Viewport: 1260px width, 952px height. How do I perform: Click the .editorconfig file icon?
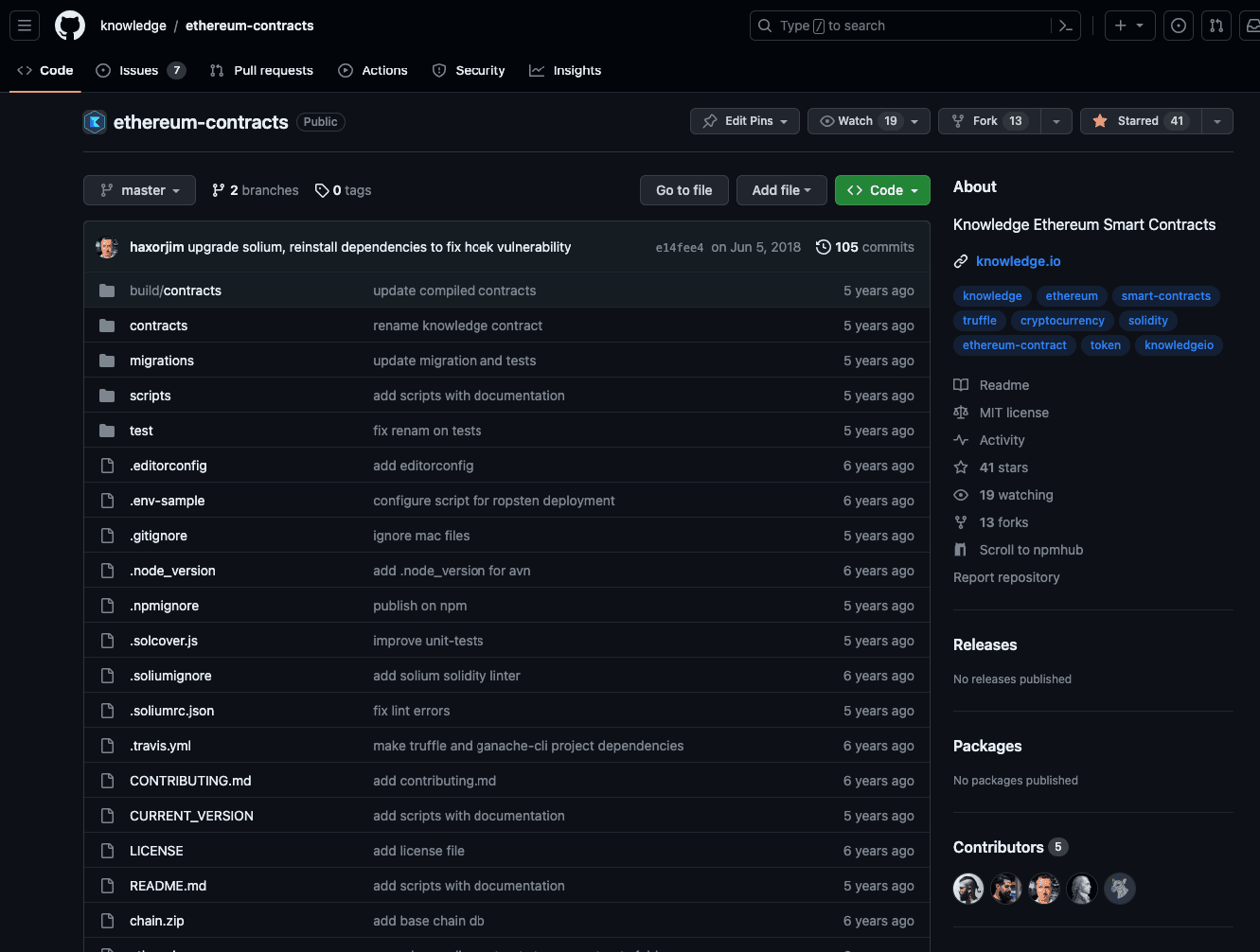[x=107, y=466]
